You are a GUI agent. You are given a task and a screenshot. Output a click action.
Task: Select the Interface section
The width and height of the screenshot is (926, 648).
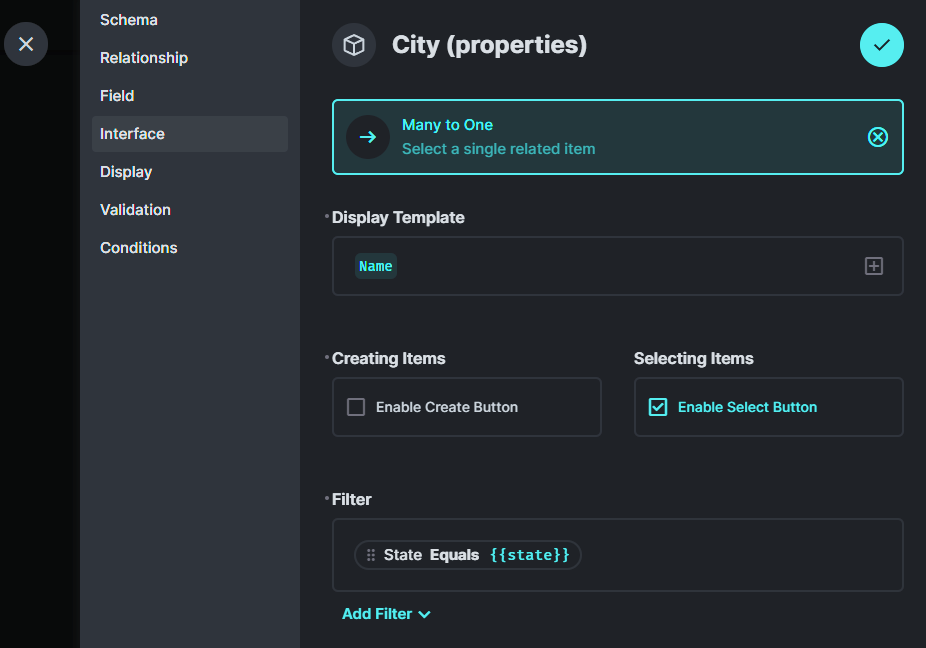point(190,134)
